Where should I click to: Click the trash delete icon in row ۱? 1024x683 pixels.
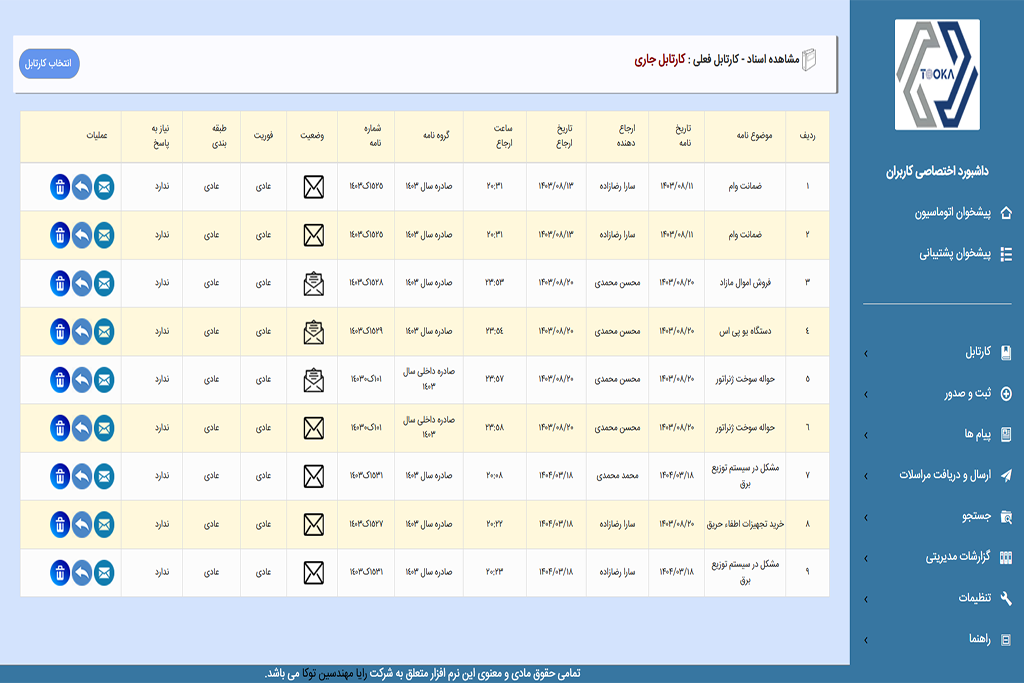59,187
